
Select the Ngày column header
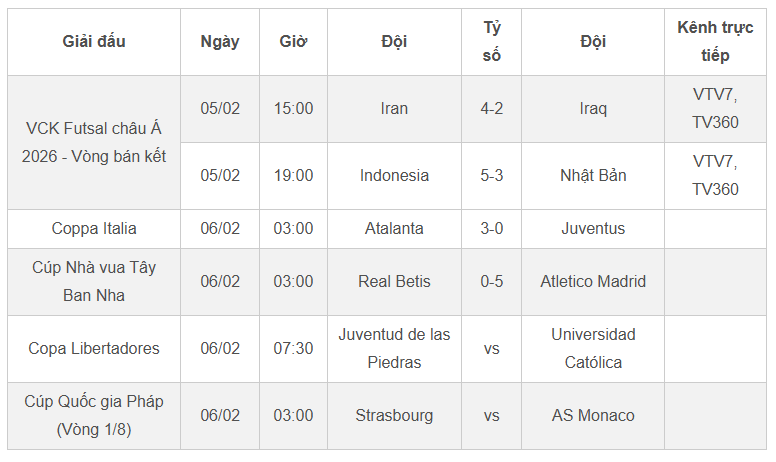click(220, 42)
